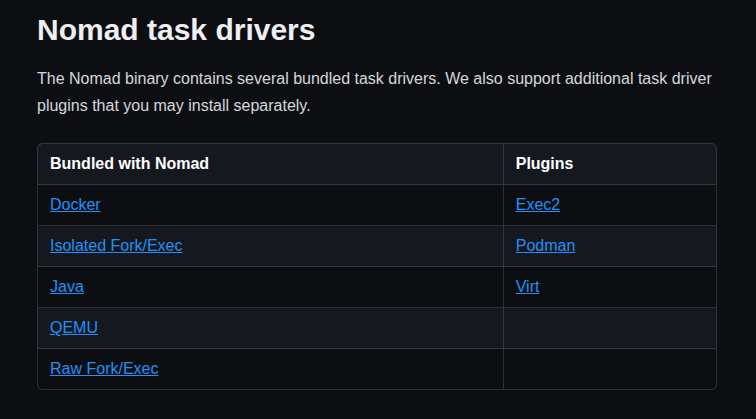Click the "Nomad task drivers" heading
Screen dimensions: 756x419
(176, 30)
